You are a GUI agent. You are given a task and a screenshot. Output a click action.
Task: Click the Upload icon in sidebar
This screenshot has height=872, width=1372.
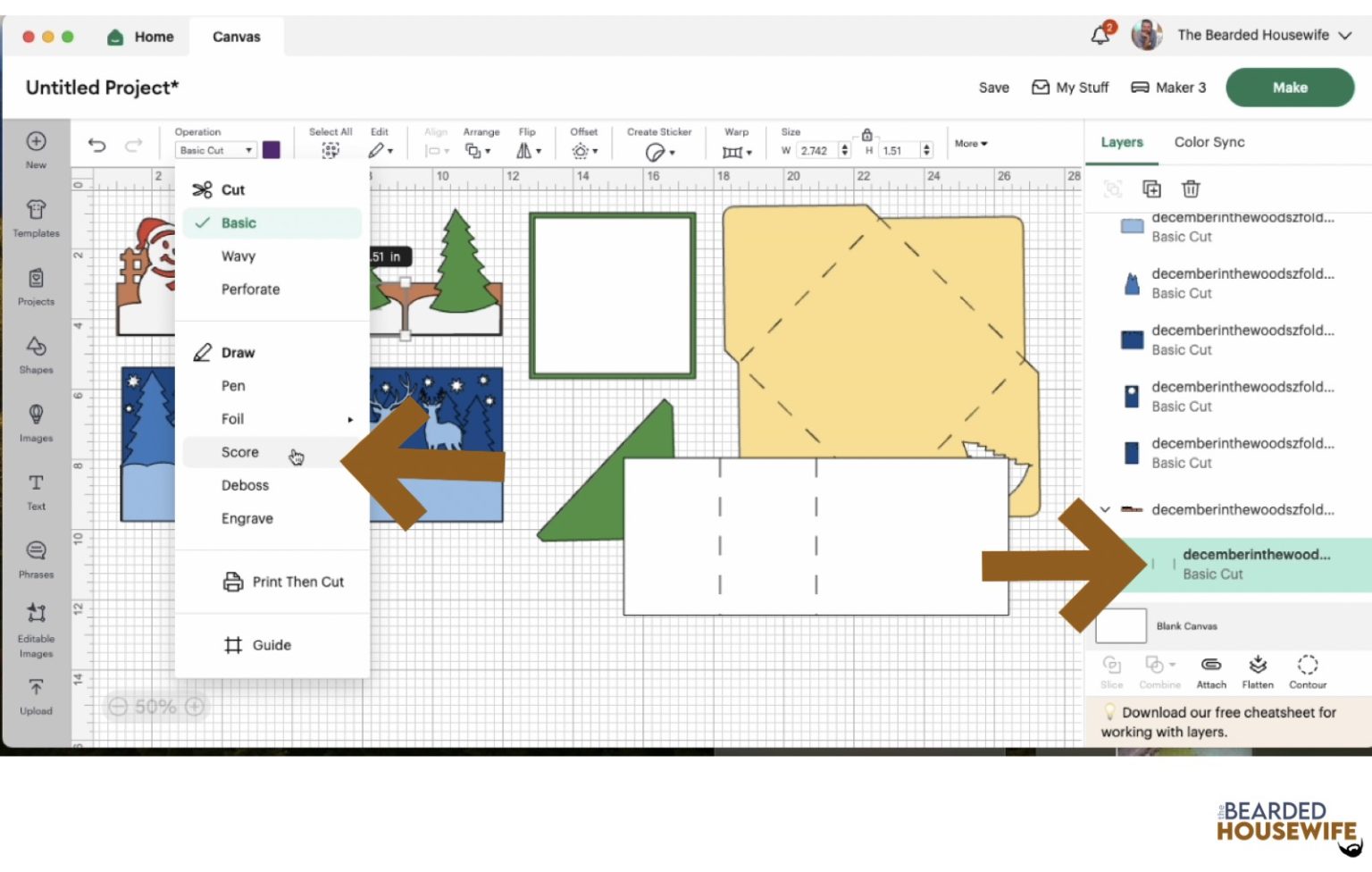(x=36, y=696)
